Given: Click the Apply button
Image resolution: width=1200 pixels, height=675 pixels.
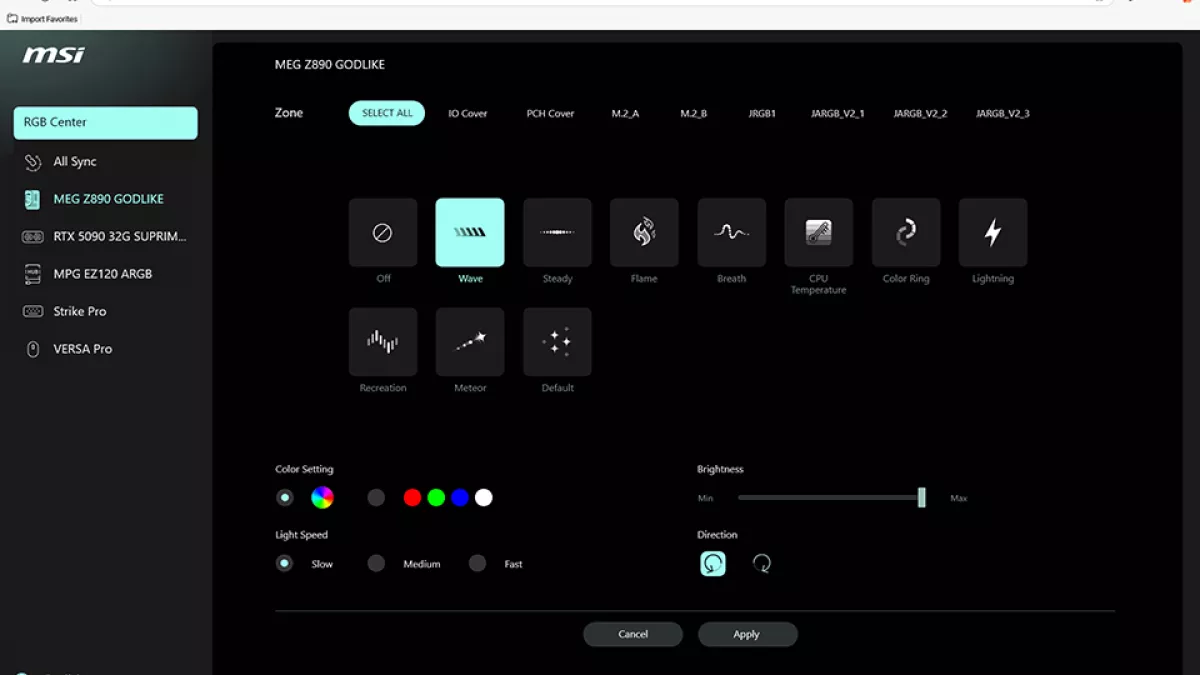Looking at the screenshot, I should (x=747, y=634).
